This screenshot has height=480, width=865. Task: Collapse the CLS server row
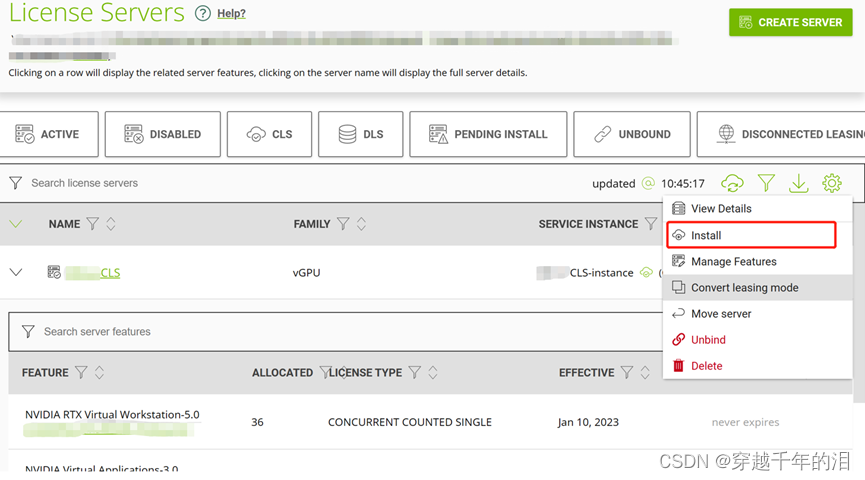[16, 273]
